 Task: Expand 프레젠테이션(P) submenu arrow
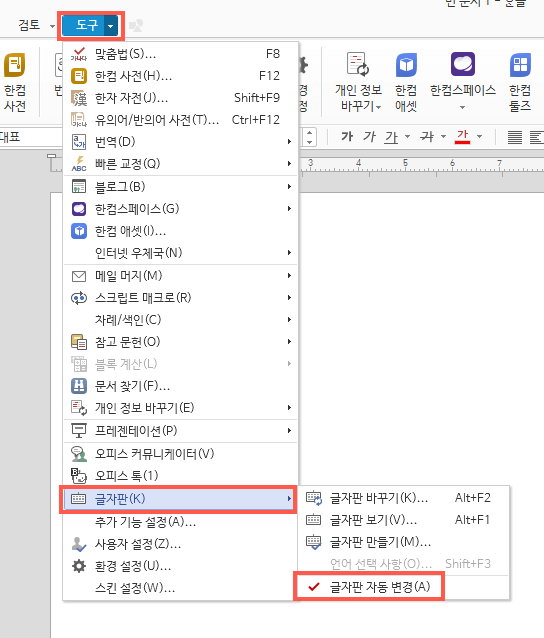tap(289, 431)
